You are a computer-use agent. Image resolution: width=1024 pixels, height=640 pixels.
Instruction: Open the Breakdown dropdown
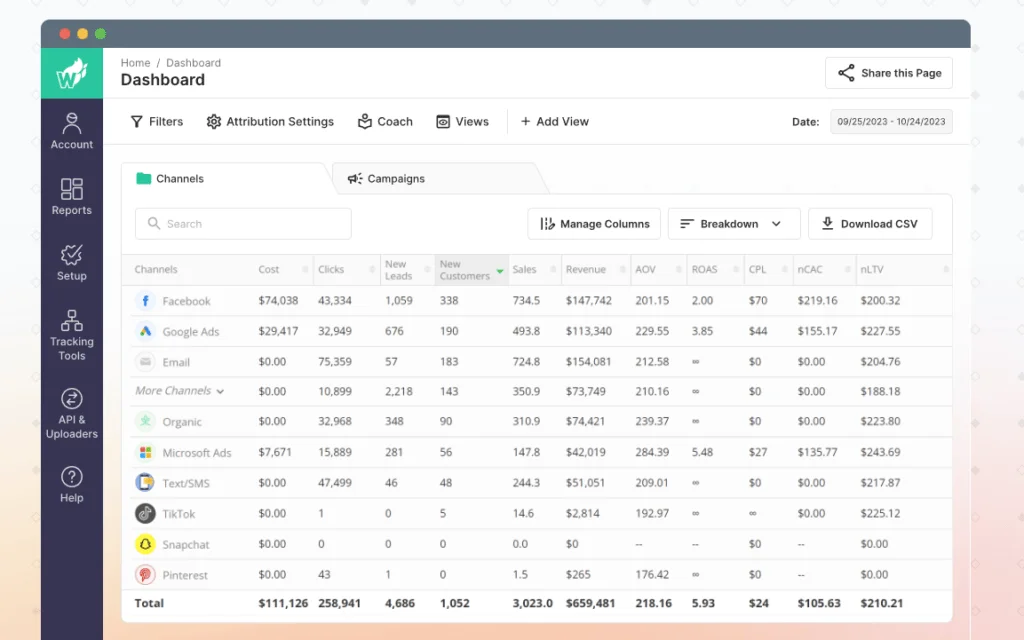pyautogui.click(x=733, y=223)
